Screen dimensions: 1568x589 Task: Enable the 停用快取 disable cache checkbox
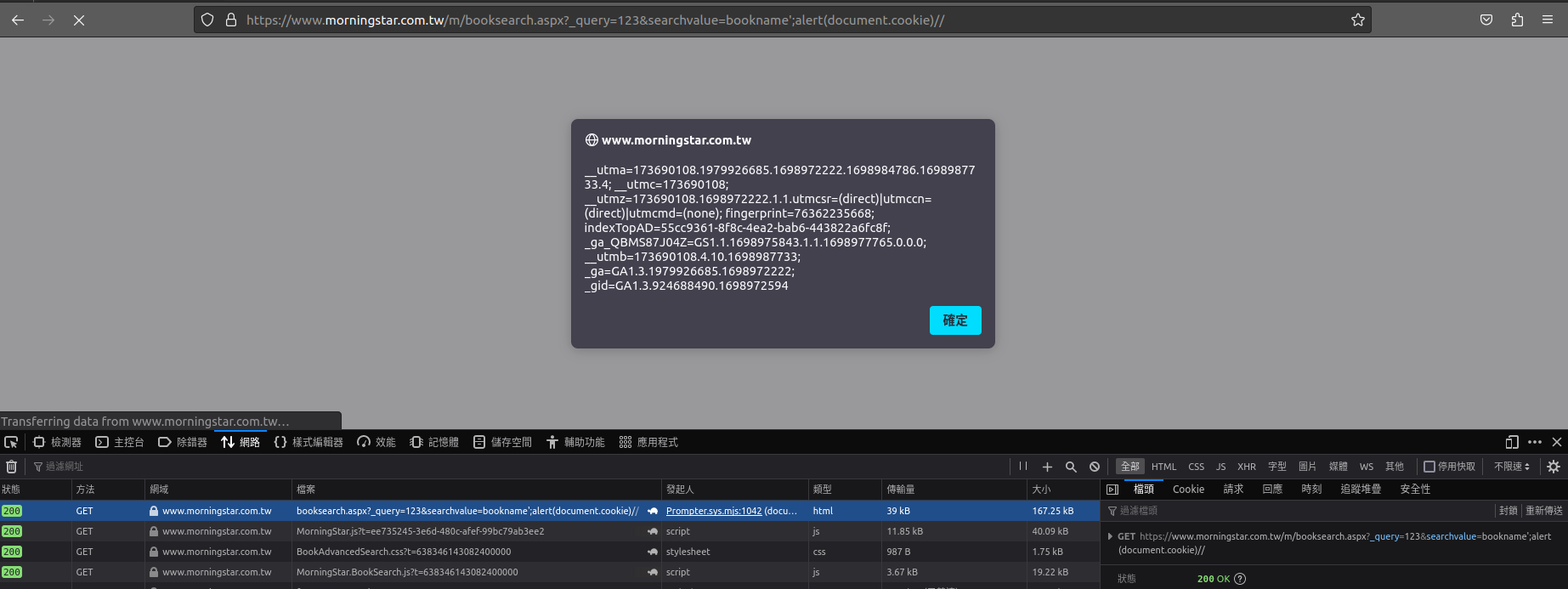pos(1429,467)
